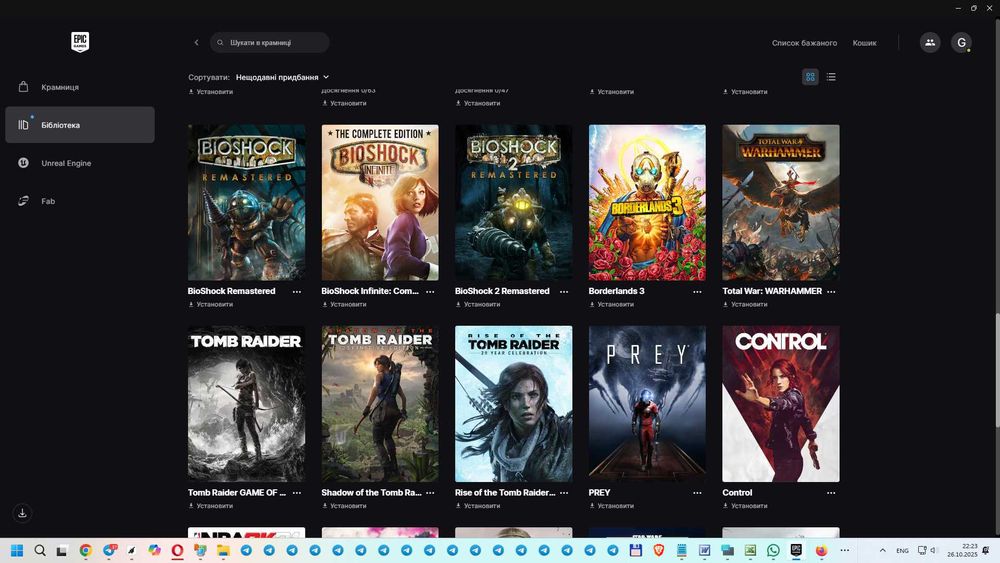This screenshot has height=563, width=1000.
Task: Install PREY via Установити
Action: [x=612, y=506]
